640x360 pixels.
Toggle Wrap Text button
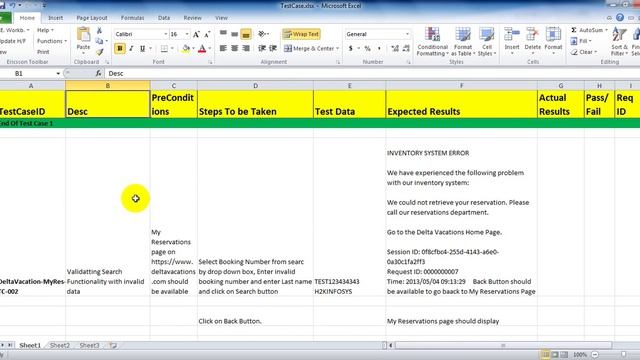301,34
